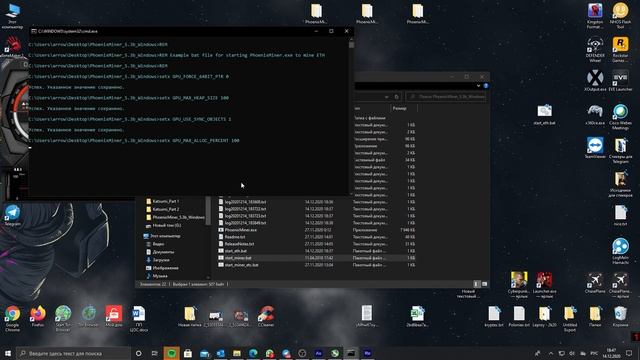
Task: Switch Explorer to large icons view
Action: click(x=484, y=284)
